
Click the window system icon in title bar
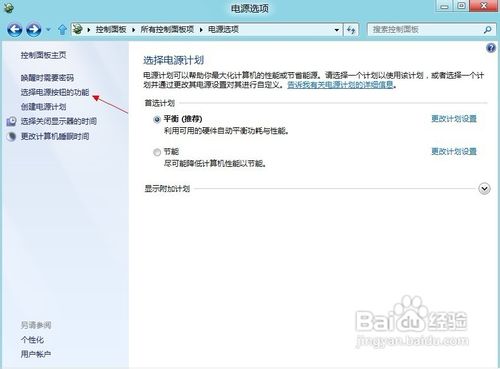pyautogui.click(x=8, y=8)
